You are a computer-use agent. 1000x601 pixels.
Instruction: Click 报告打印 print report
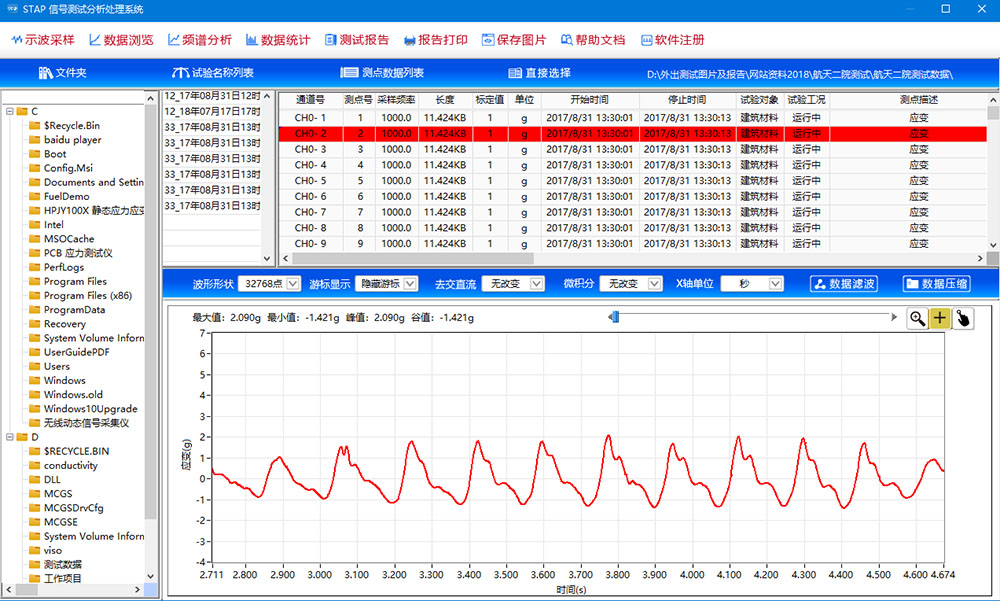(x=436, y=40)
